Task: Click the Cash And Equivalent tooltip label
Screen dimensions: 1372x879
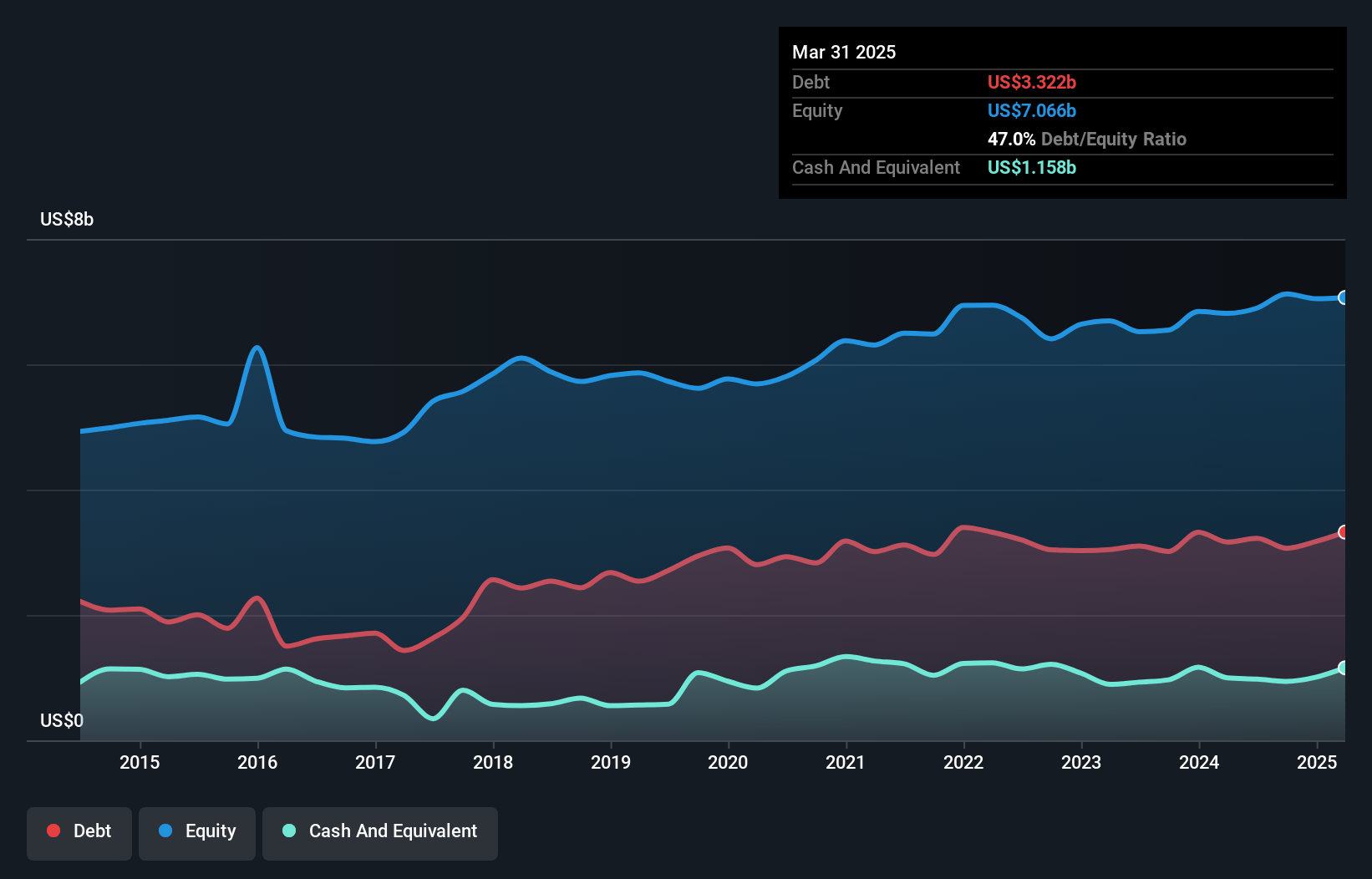Action: tap(876, 167)
